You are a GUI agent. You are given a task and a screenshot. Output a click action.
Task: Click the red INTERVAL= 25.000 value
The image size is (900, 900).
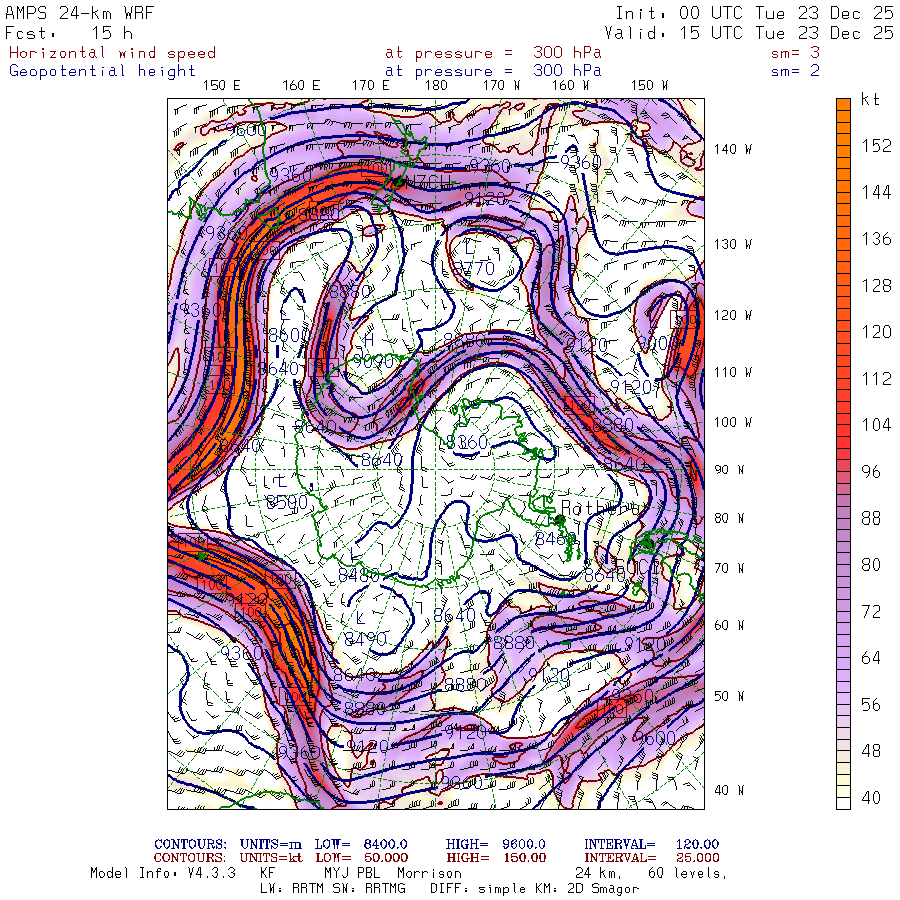651,858
